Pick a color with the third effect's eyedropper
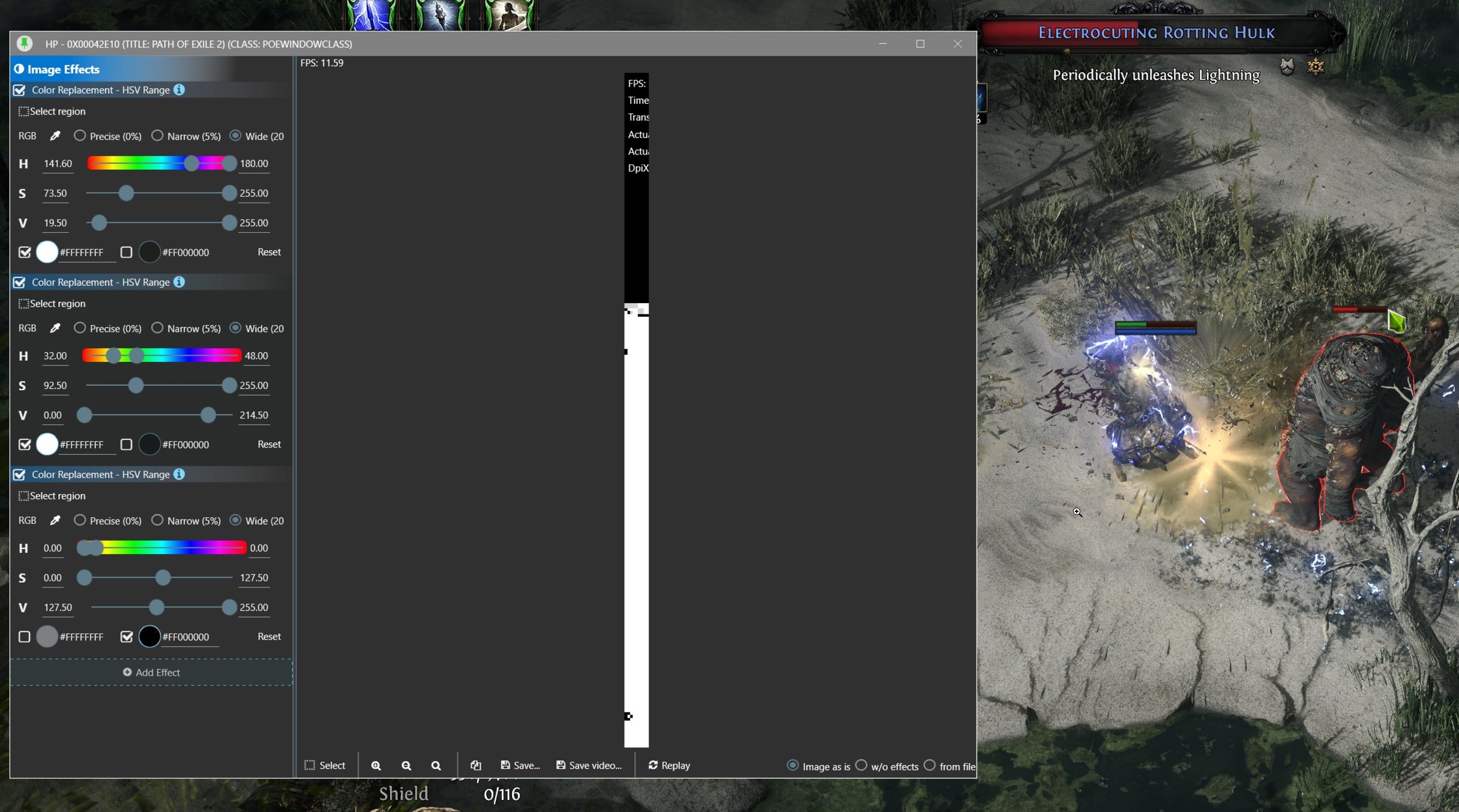This screenshot has height=812, width=1459. [55, 520]
